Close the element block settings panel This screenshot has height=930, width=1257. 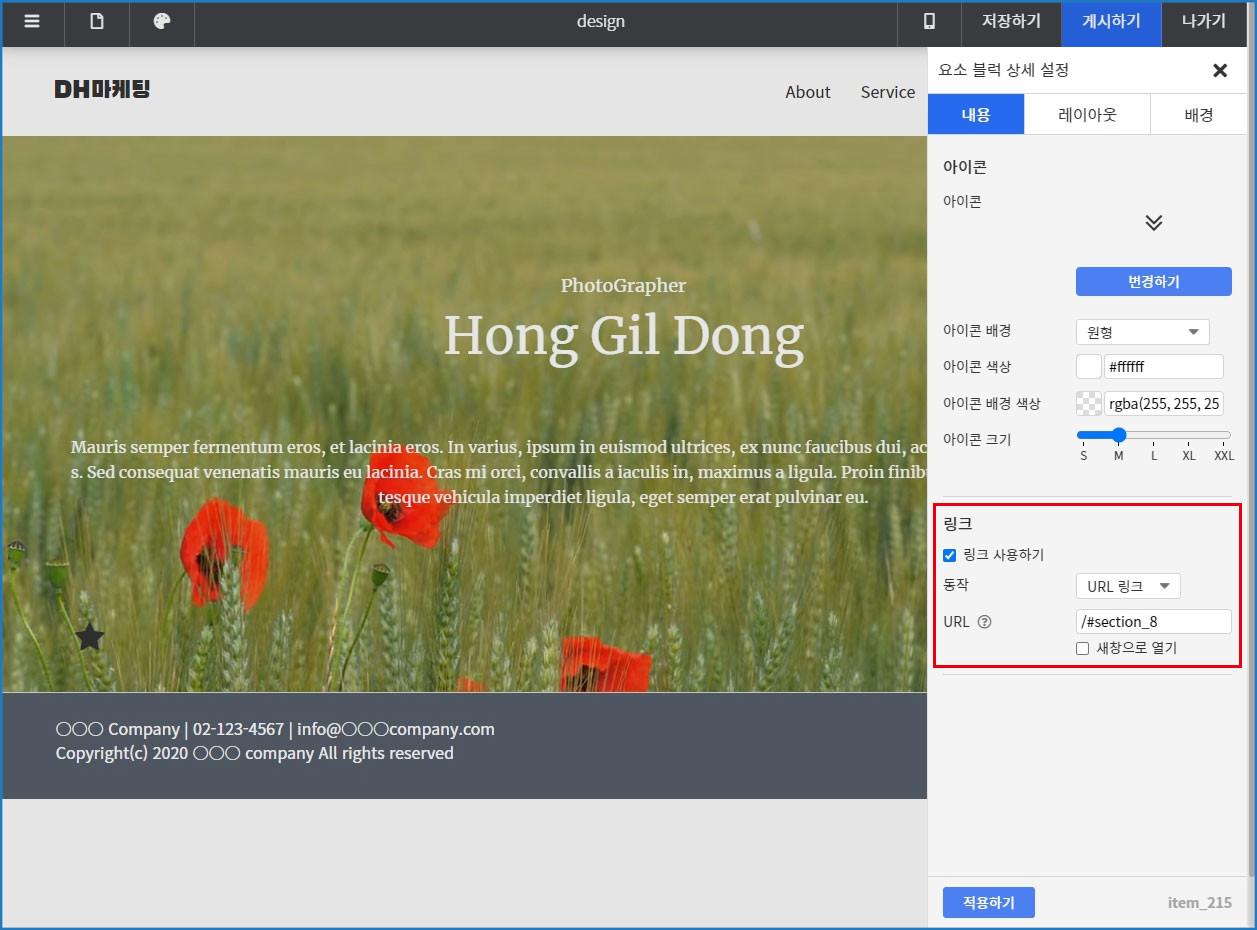coord(1219,70)
